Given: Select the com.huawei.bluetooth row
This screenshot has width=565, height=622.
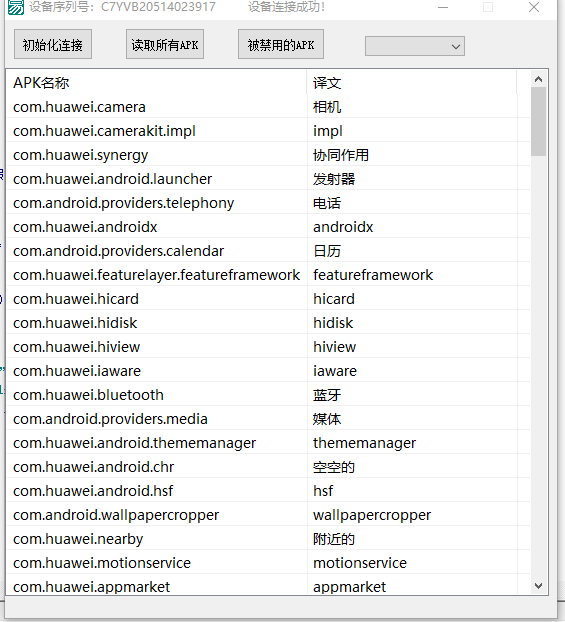Looking at the screenshot, I should (268, 395).
